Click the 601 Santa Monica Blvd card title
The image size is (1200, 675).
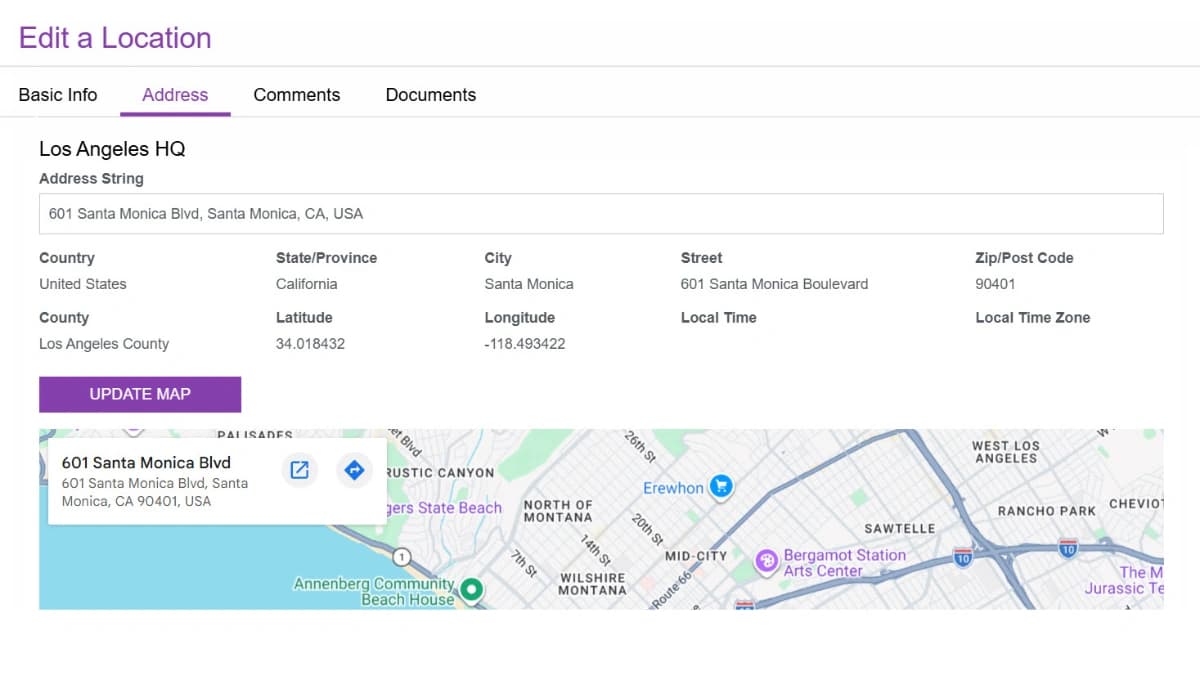point(146,463)
